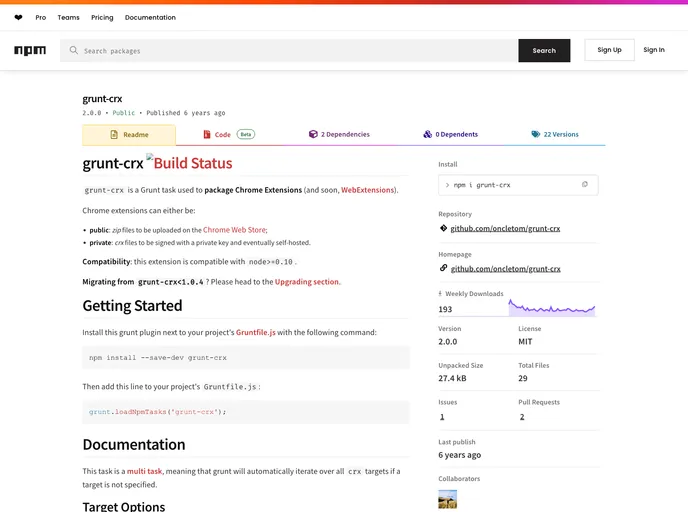688x512 pixels.
Task: Click the npm install --save-dev grunt-crx code block
Action: click(246, 358)
